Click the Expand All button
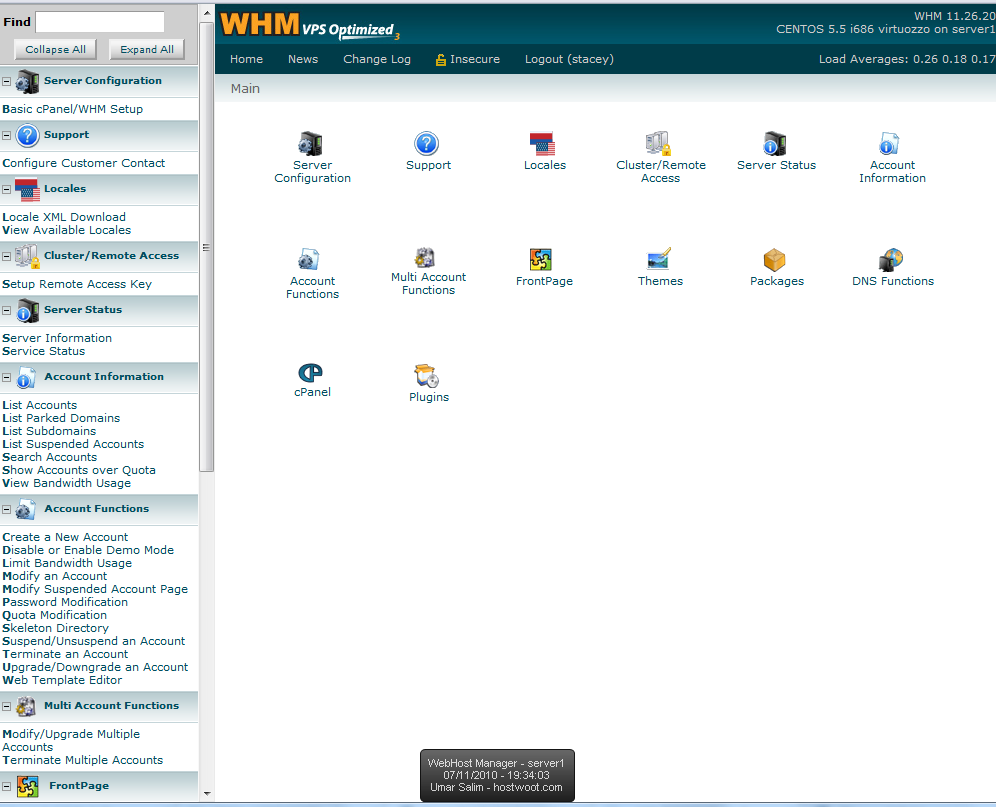Viewport: 996px width, 807px height. click(147, 50)
